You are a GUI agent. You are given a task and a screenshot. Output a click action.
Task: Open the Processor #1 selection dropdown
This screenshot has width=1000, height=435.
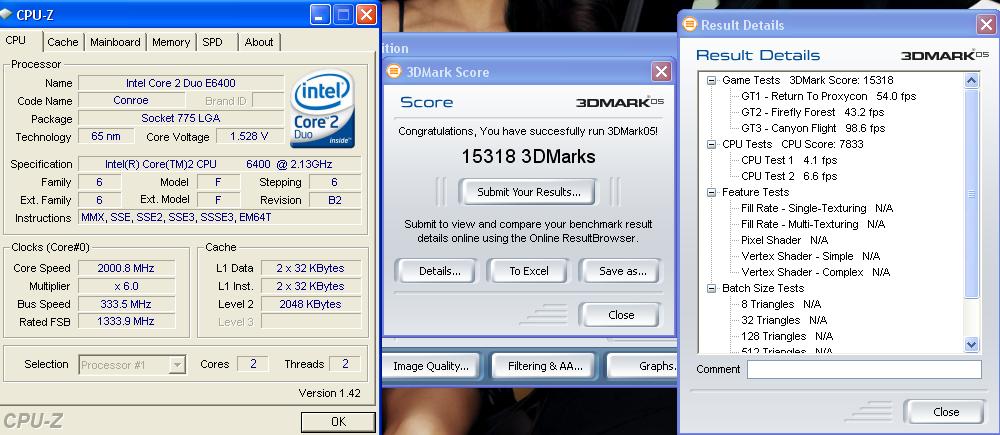133,365
